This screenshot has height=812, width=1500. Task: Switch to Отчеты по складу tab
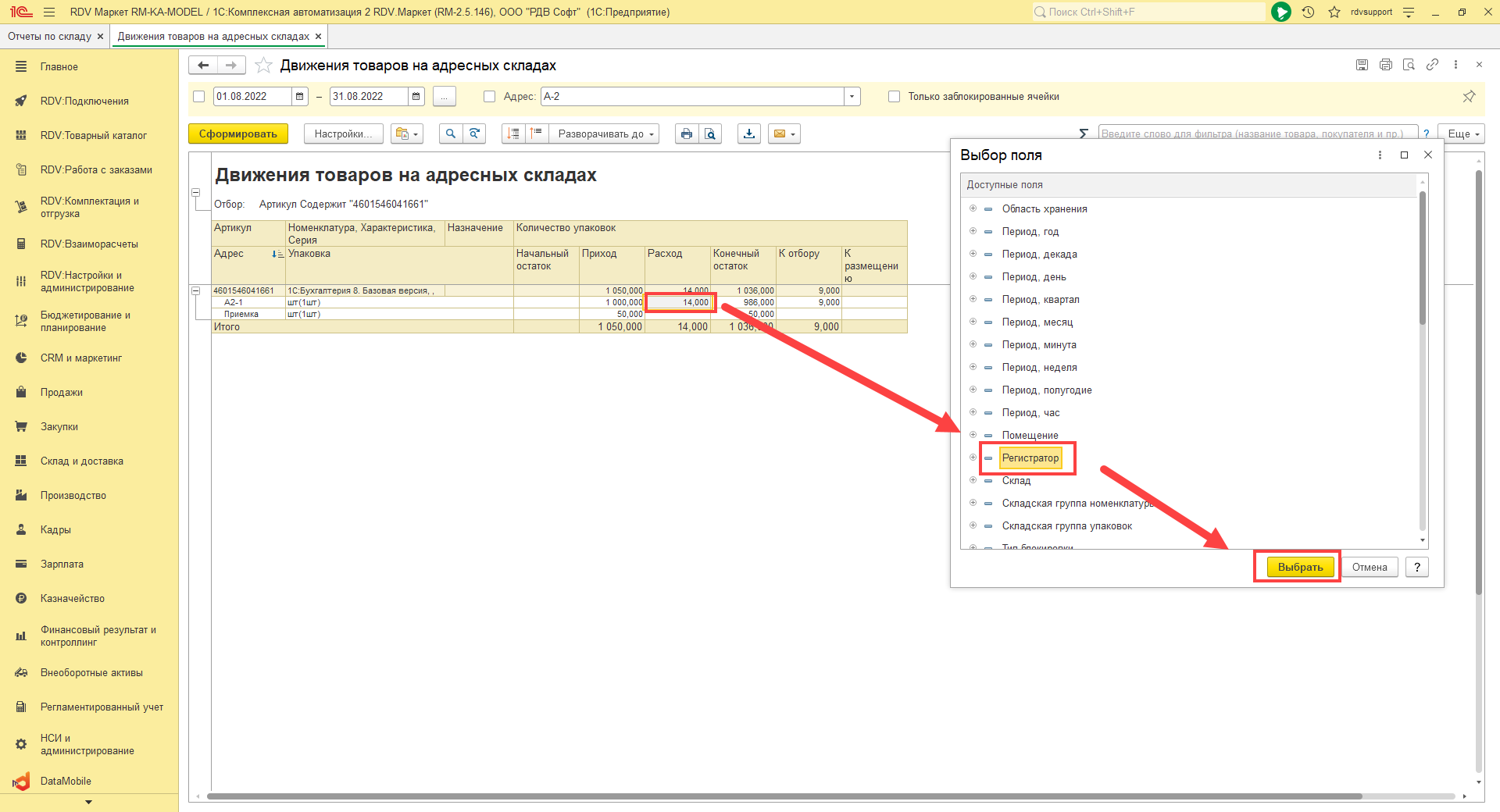[x=50, y=37]
